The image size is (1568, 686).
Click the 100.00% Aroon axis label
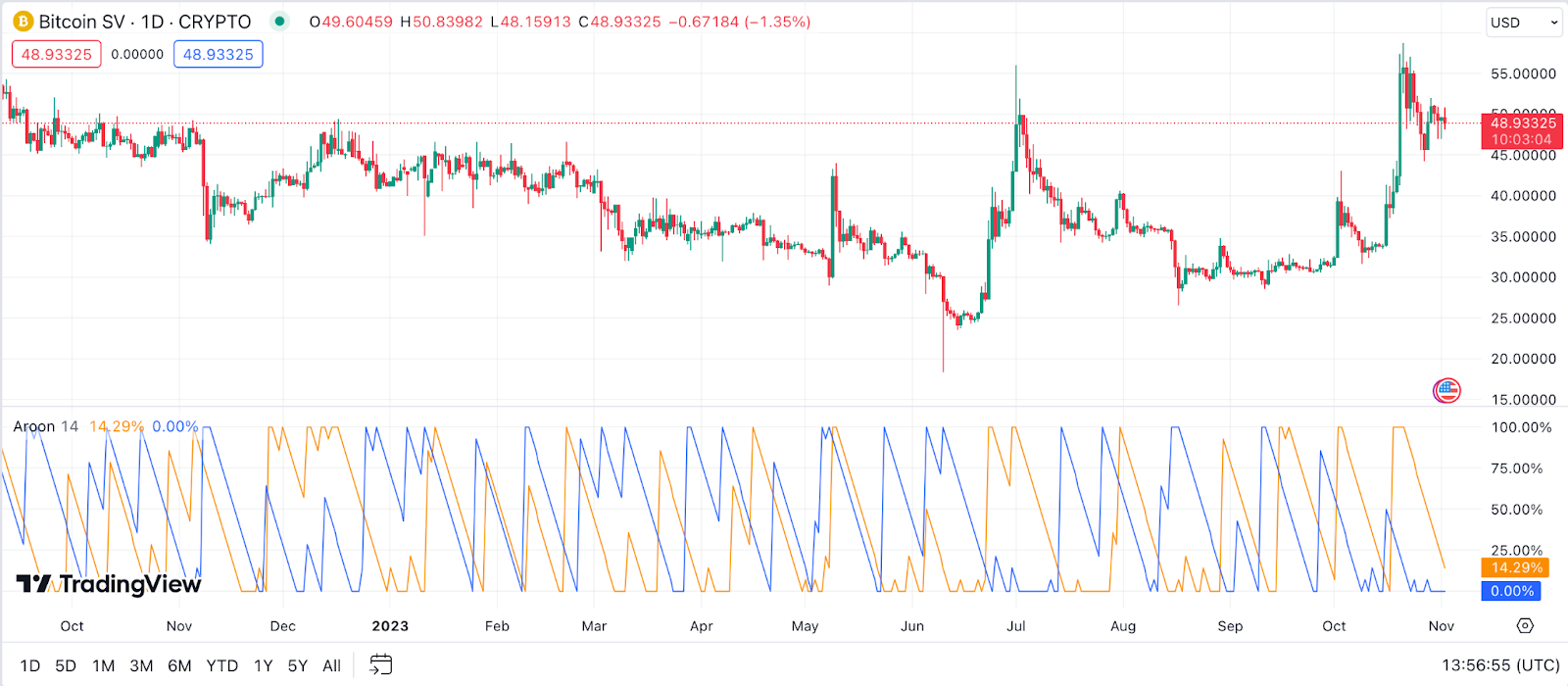coord(1521,427)
